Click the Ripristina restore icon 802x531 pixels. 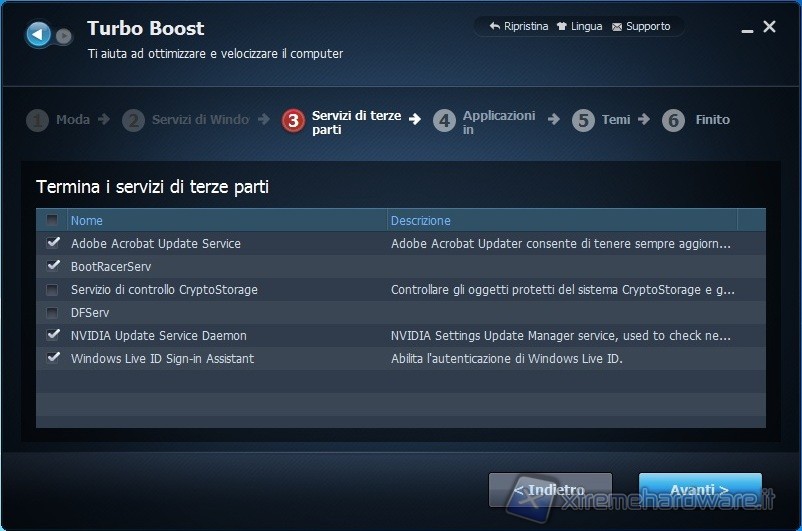[x=494, y=27]
